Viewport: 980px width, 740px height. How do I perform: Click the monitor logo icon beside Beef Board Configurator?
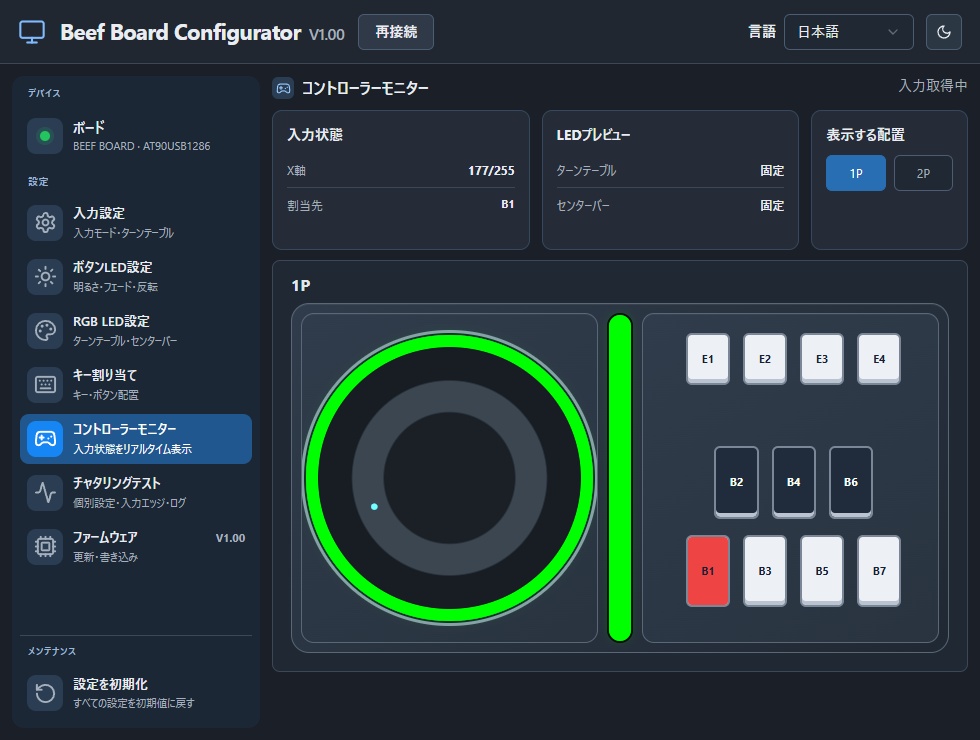(32, 32)
